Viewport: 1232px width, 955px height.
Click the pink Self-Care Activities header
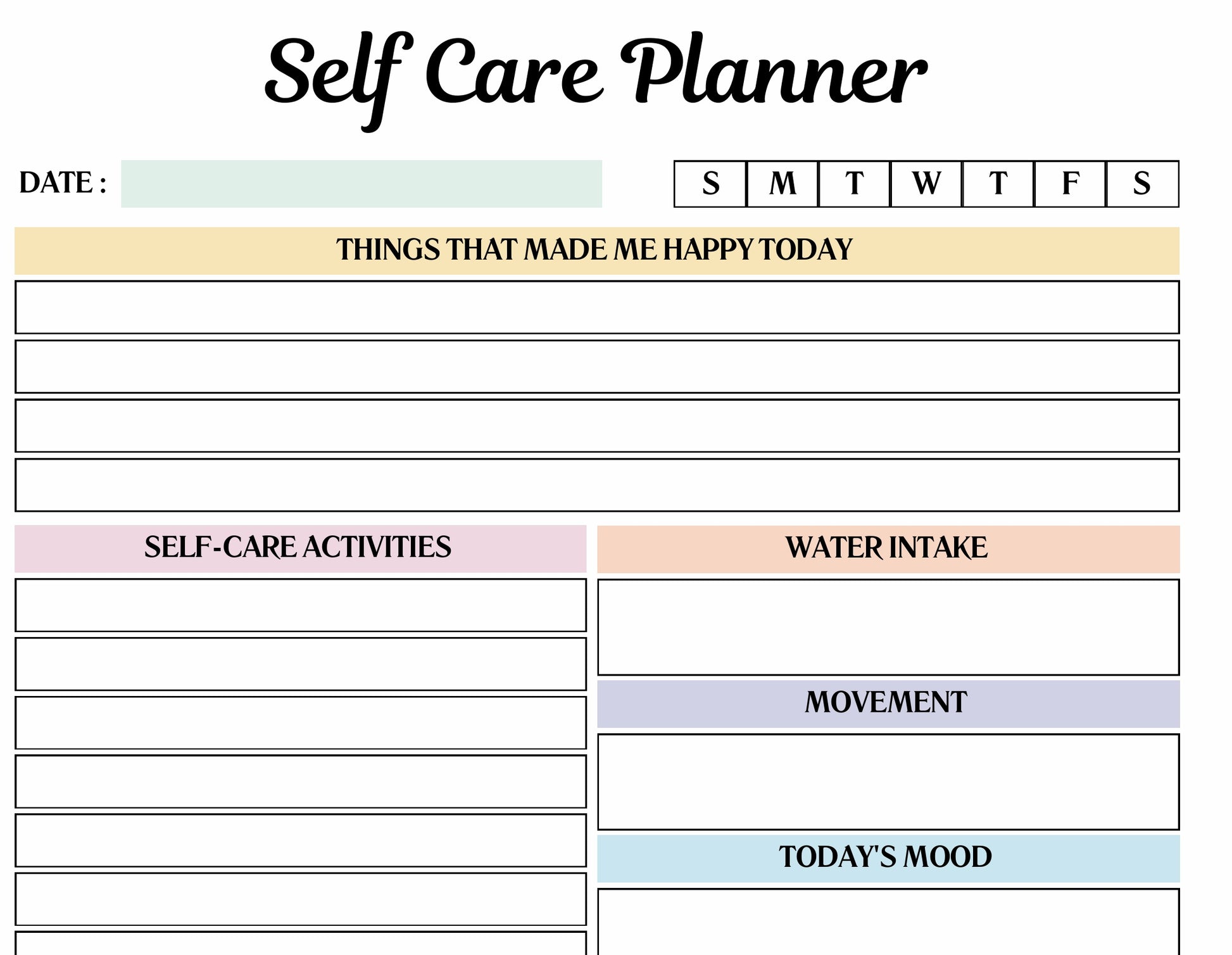(x=300, y=548)
